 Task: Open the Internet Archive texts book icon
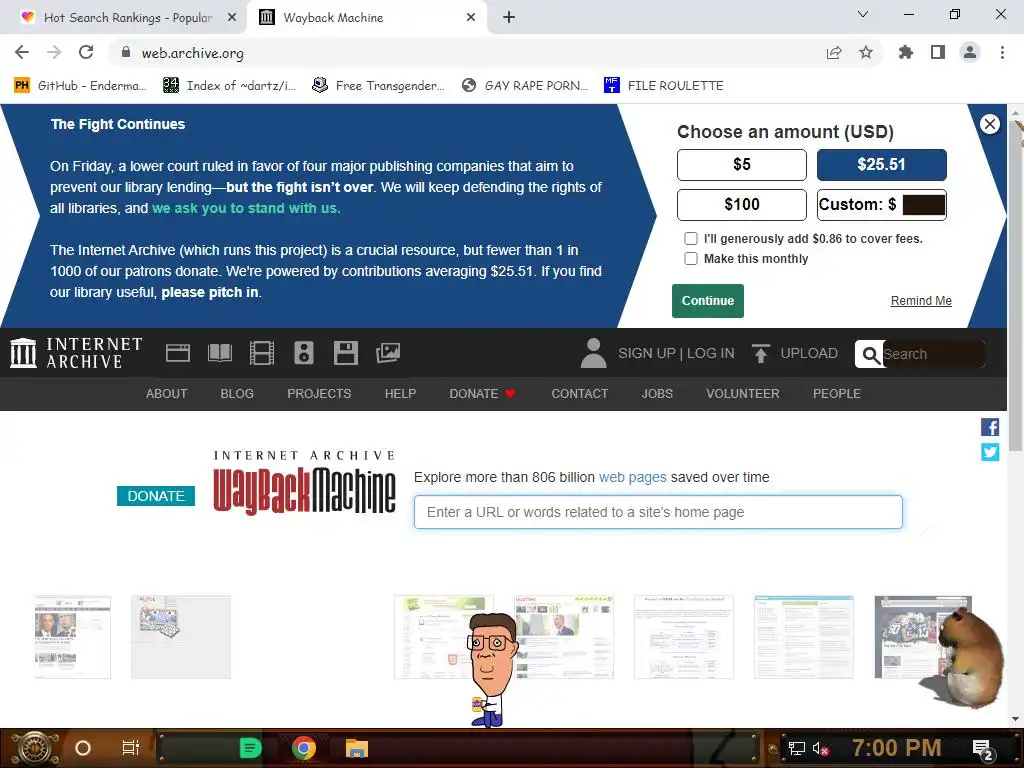(x=219, y=353)
